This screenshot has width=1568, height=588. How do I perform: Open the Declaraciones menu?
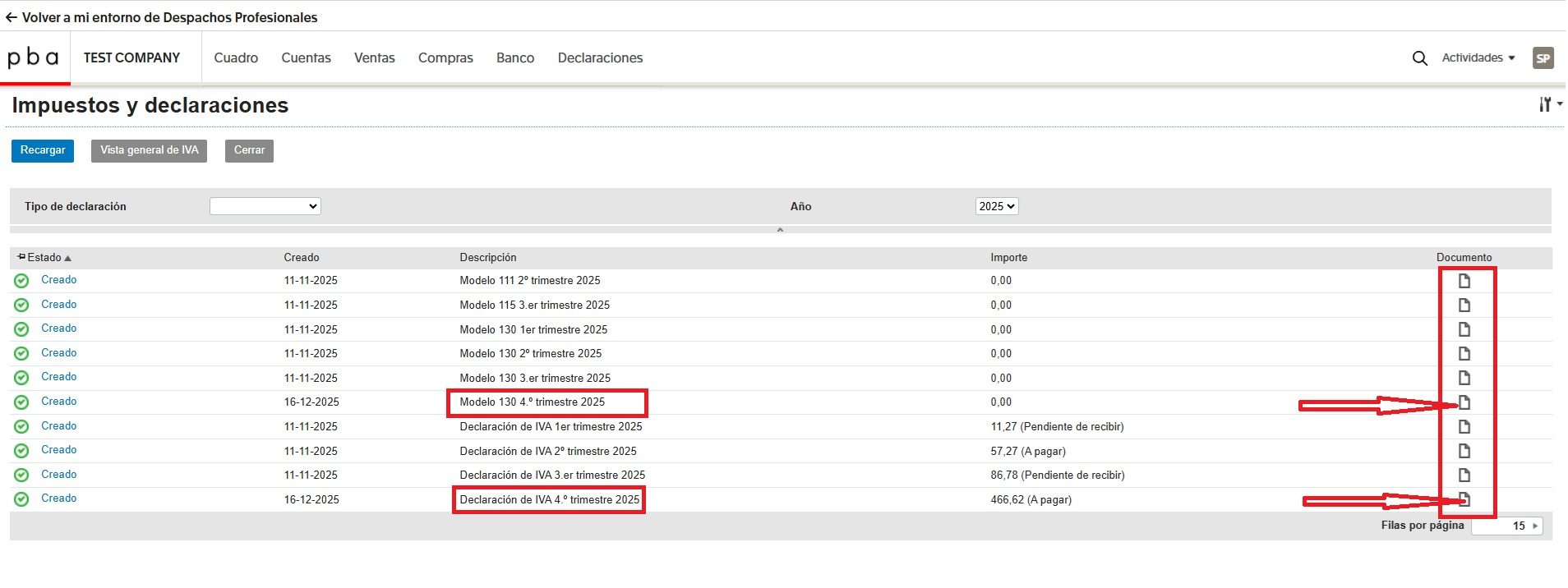[x=600, y=57]
